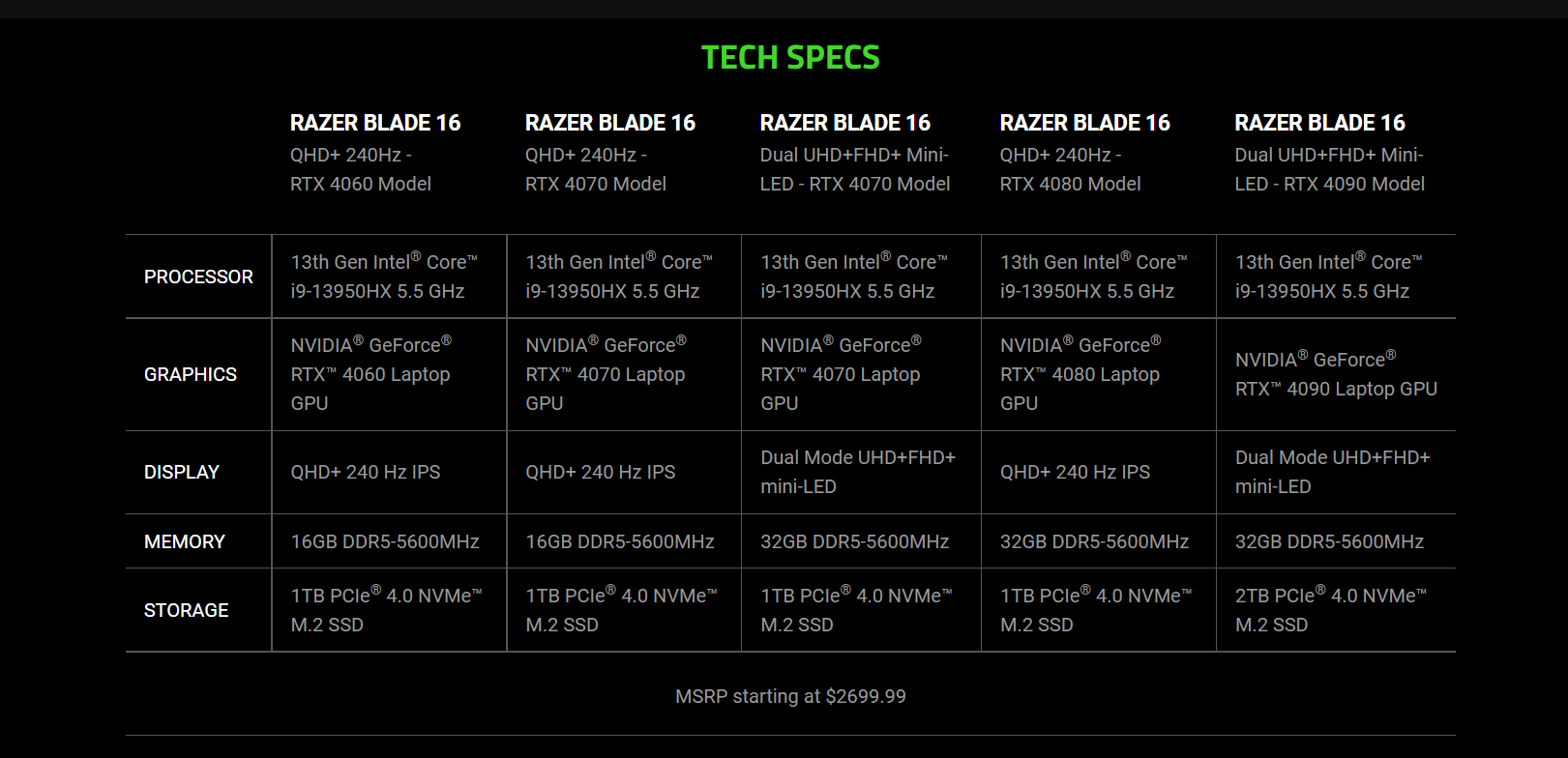
Task: Select the RTX 4060 Model column header
Action: 375,153
